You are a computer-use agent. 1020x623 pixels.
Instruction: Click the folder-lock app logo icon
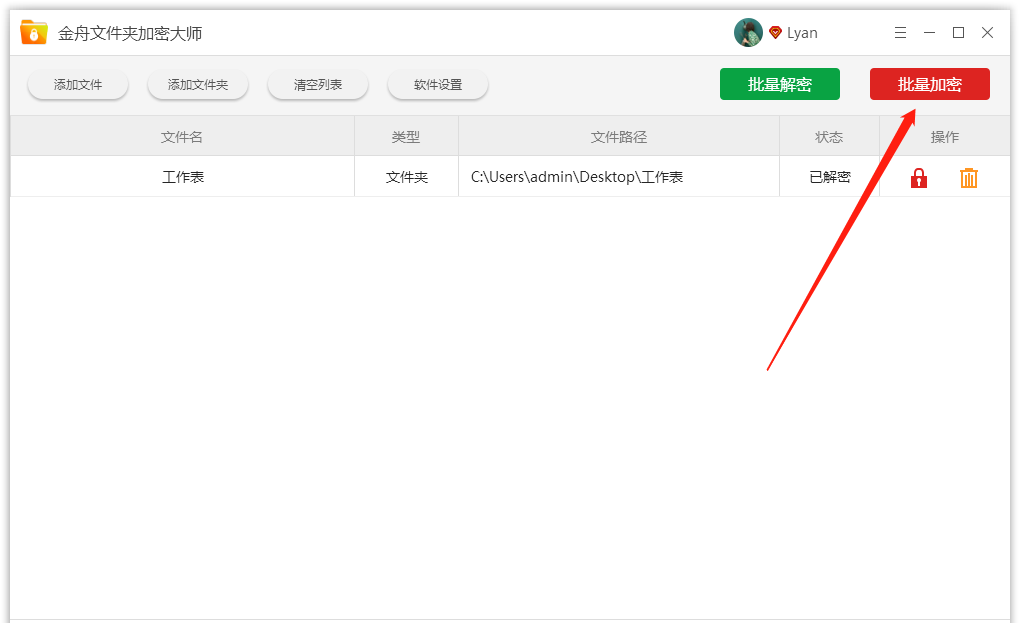[x=33, y=33]
